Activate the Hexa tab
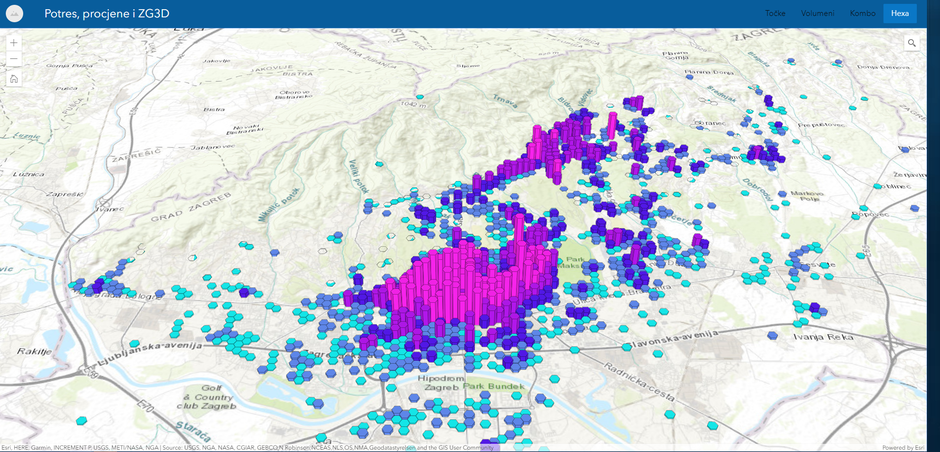The height and width of the screenshot is (452, 940). 900,14
